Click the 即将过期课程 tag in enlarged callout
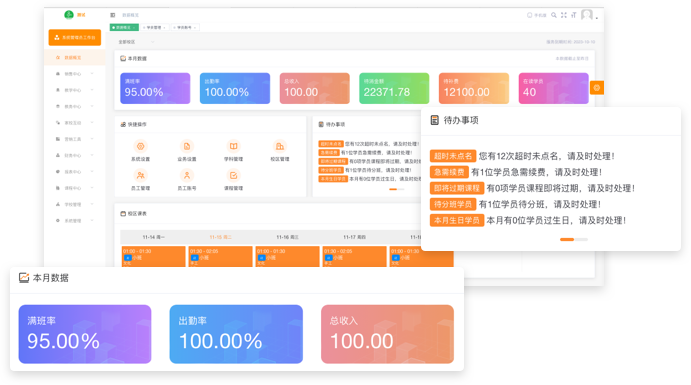691x385 pixels. [x=457, y=188]
